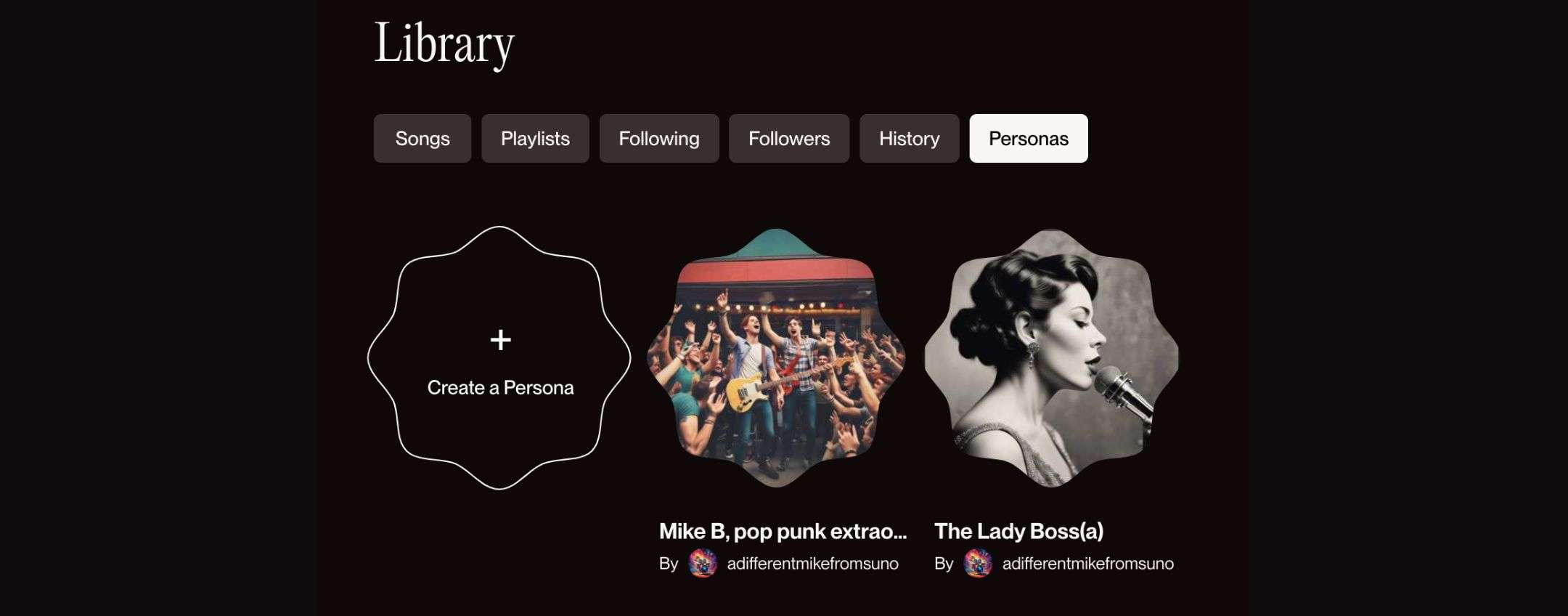Click the plus icon to add persona

point(500,339)
